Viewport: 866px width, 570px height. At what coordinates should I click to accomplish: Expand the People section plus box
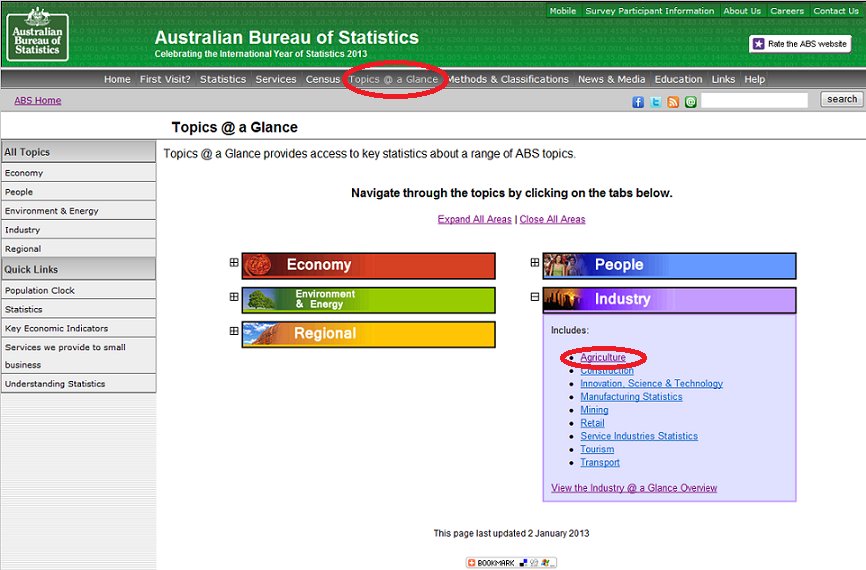click(x=535, y=262)
